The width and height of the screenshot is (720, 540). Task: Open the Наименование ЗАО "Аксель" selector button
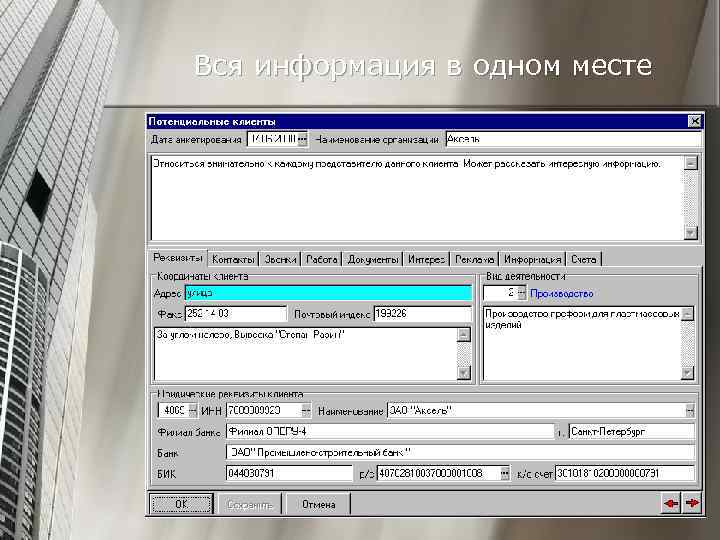coord(690,411)
